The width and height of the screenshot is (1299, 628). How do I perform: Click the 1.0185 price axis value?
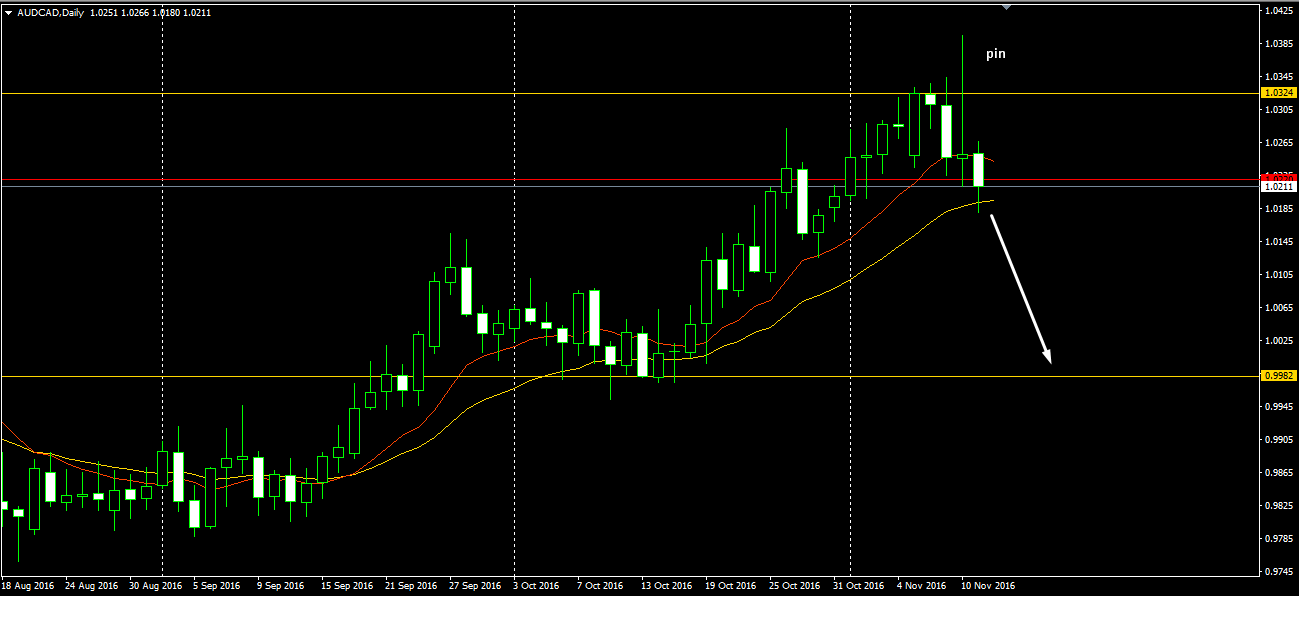pyautogui.click(x=1279, y=209)
